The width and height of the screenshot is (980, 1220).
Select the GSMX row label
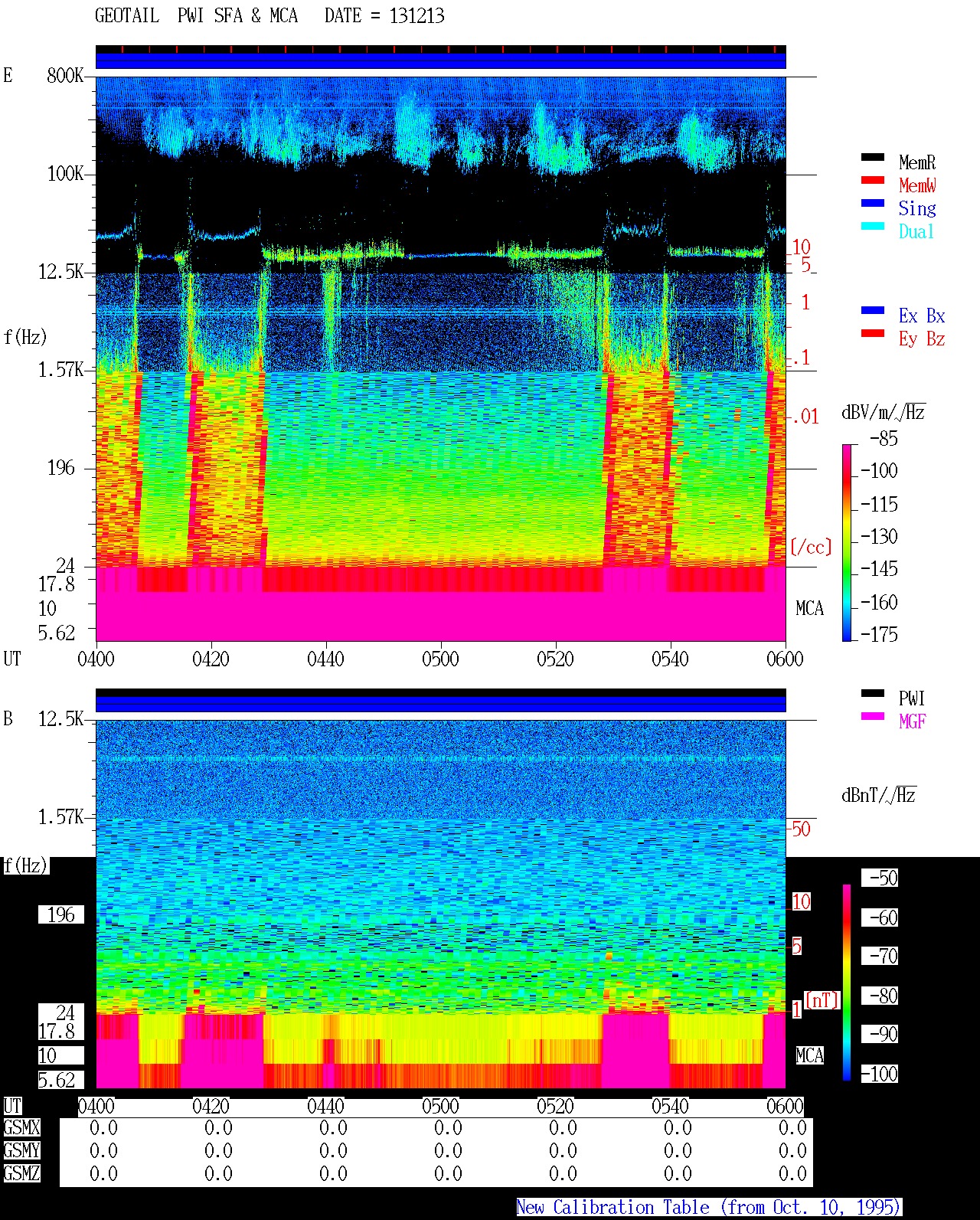(x=21, y=1128)
